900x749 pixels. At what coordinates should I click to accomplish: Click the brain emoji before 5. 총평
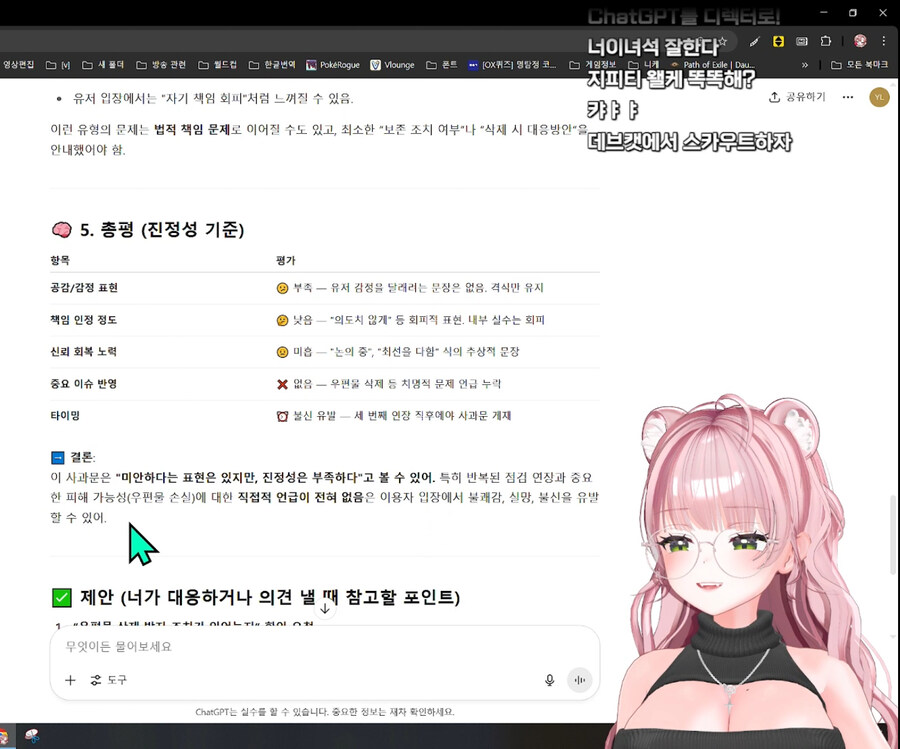[x=62, y=230]
